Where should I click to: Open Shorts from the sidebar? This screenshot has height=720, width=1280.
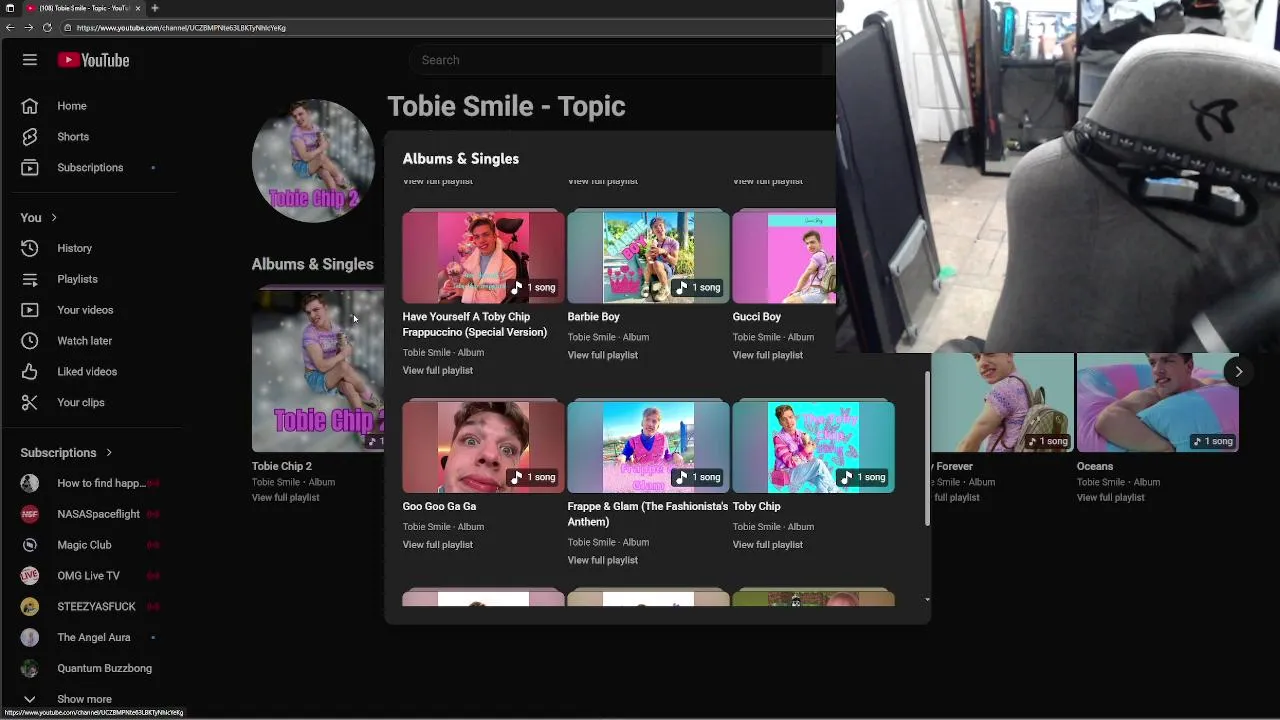73,137
